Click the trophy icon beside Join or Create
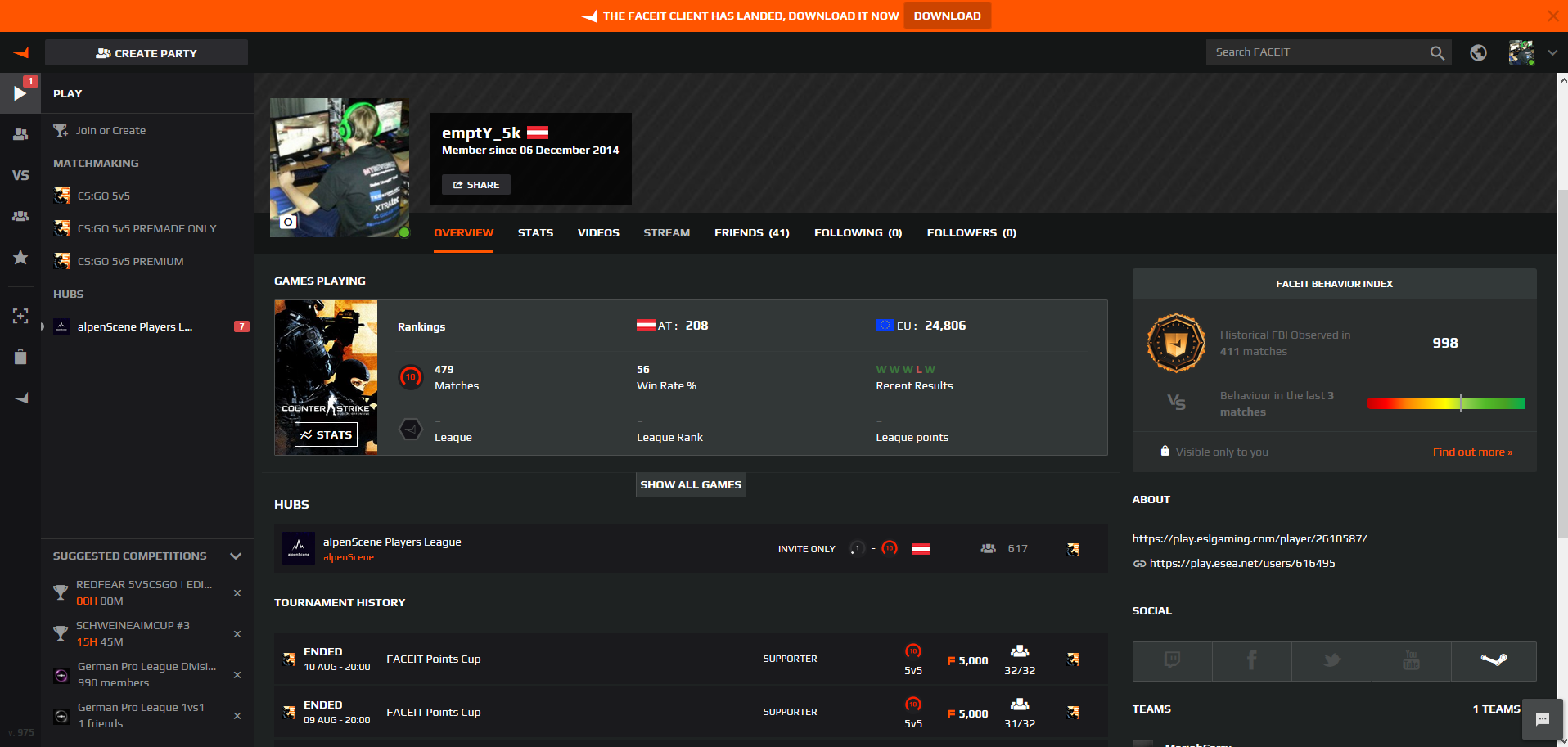1568x747 pixels. [61, 130]
